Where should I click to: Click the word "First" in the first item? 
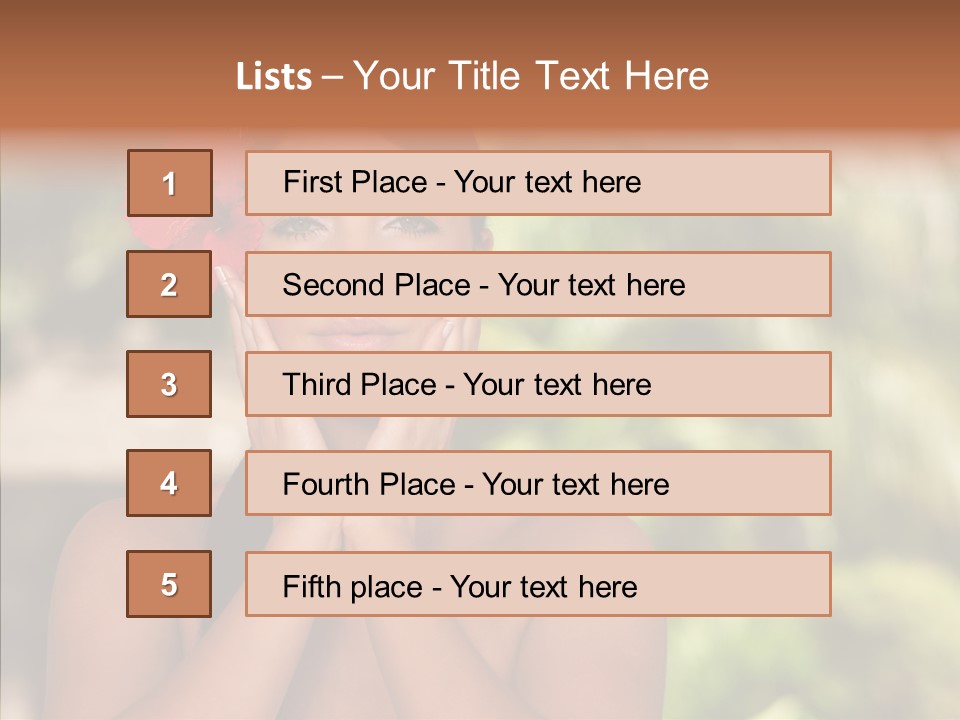312,182
